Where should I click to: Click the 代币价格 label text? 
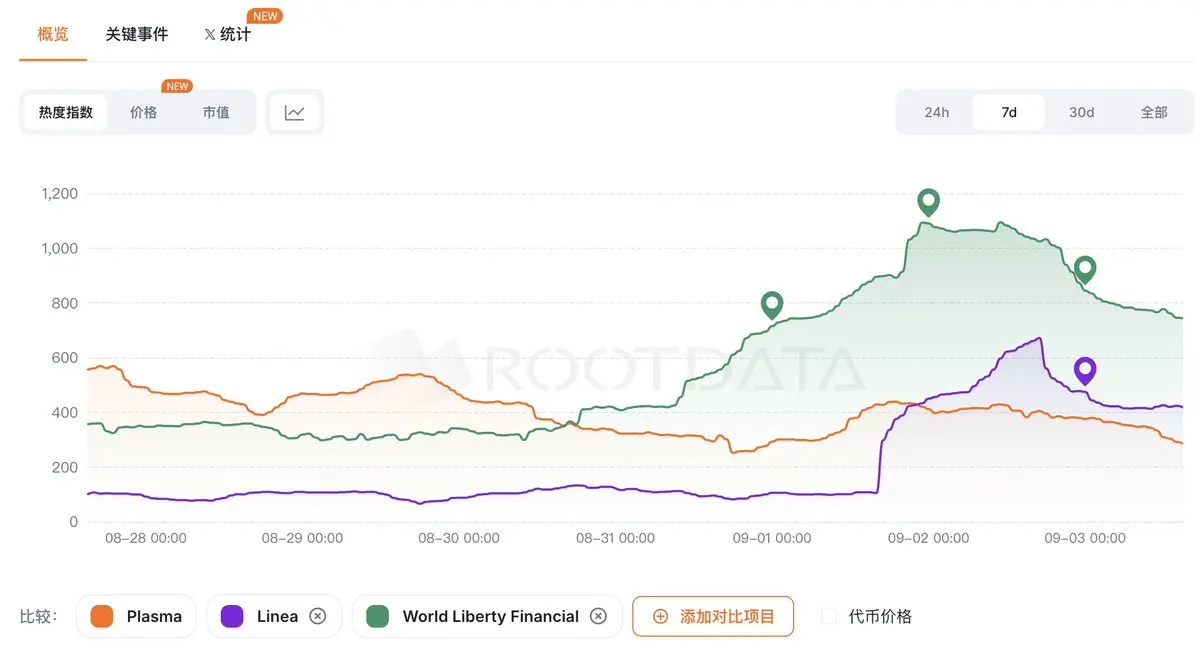tap(880, 616)
